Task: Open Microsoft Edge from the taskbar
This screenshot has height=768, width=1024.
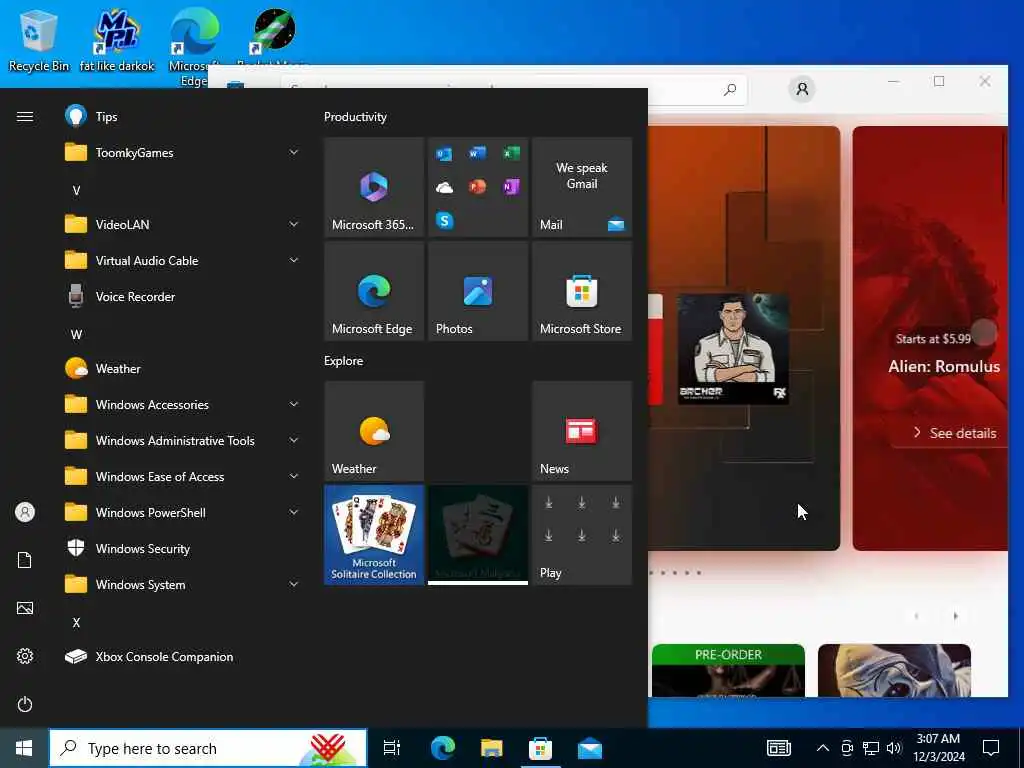Action: [x=442, y=748]
